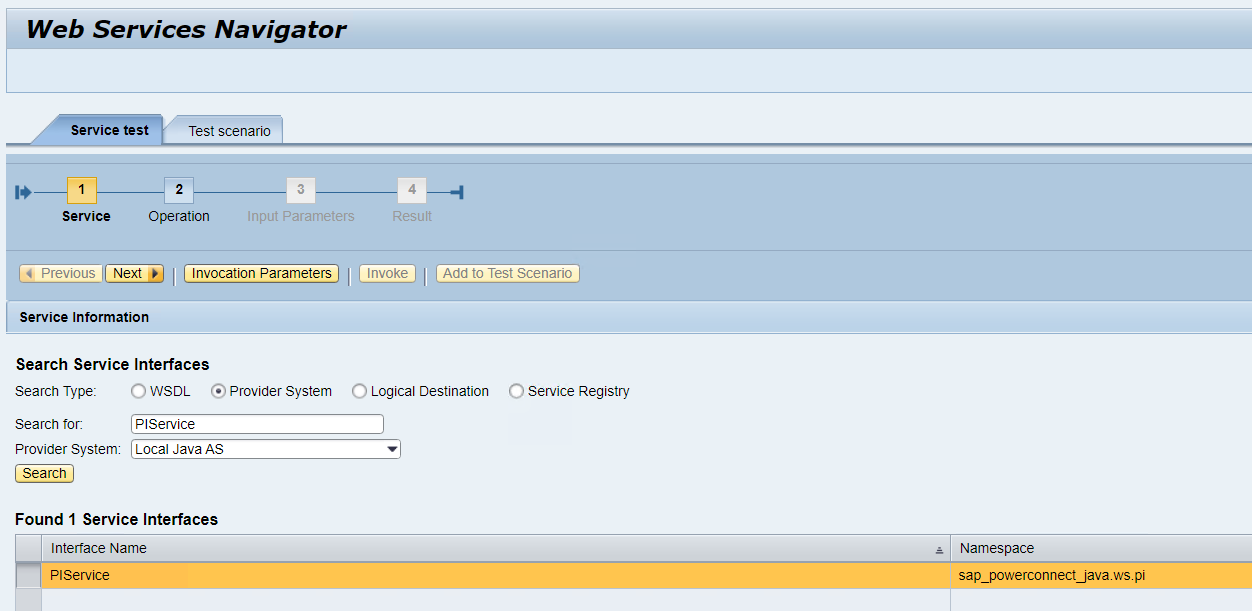Image resolution: width=1252 pixels, height=611 pixels.
Task: Select the PIService row selector box
Action: pos(29,576)
